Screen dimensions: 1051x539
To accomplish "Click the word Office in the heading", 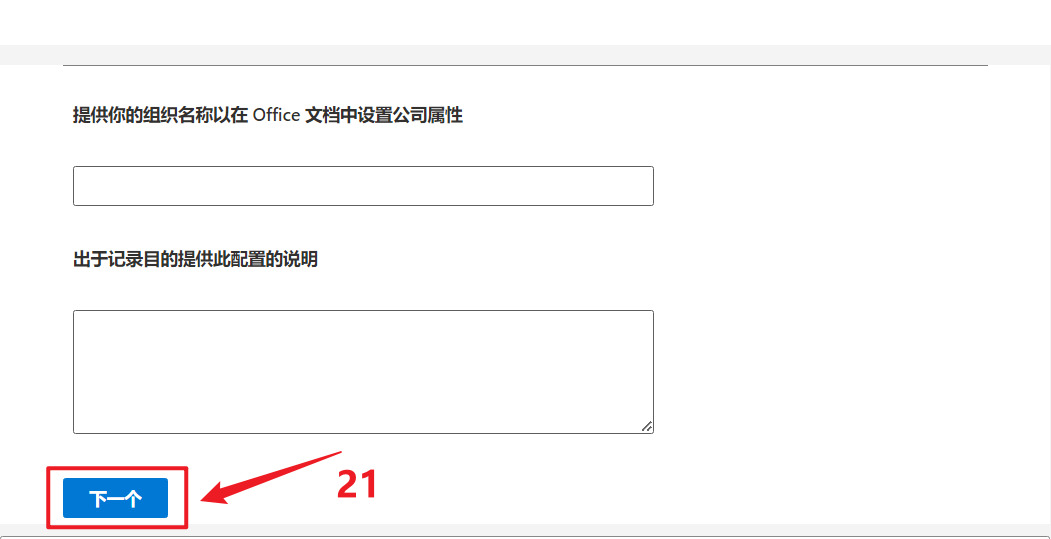I will coord(276,115).
